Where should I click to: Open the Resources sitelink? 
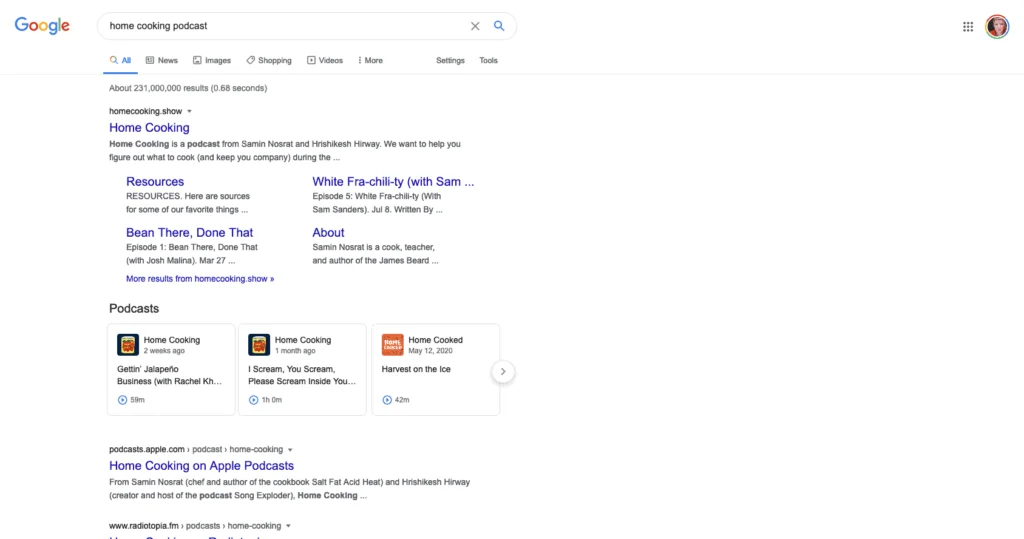point(155,182)
